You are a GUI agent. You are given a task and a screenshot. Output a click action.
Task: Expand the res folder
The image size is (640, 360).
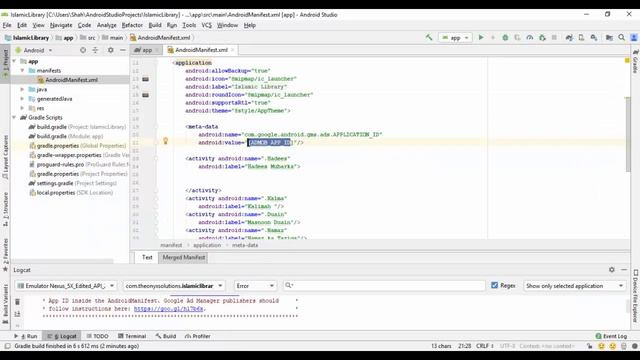click(x=22, y=108)
